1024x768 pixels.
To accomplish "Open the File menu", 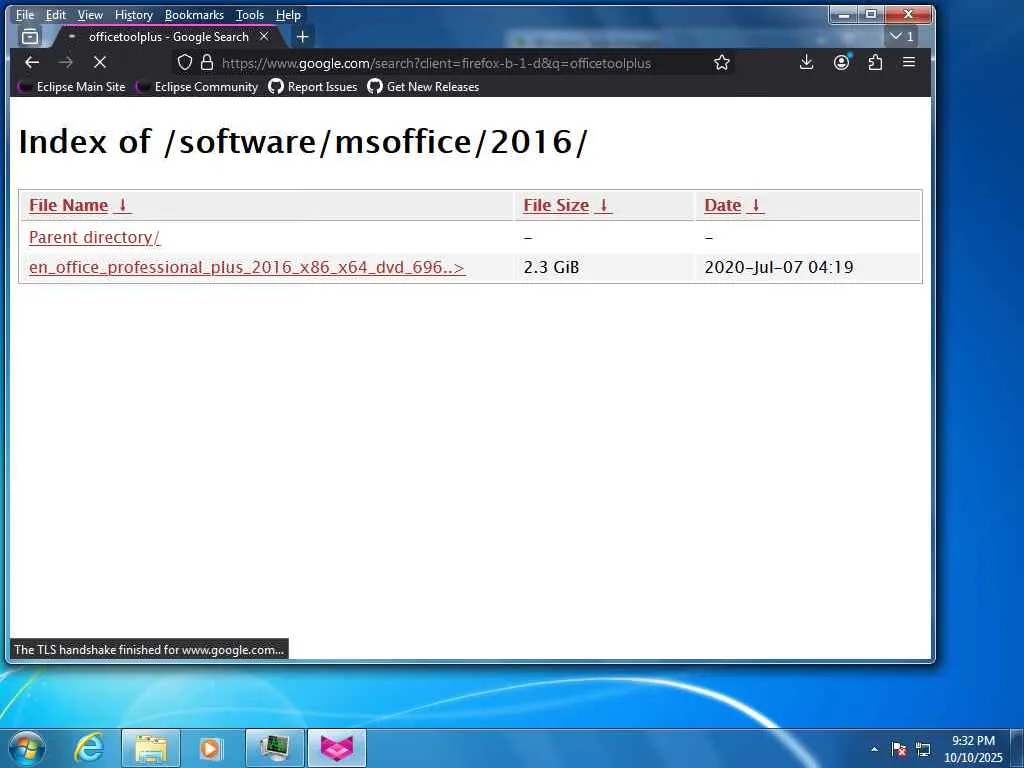I will coord(25,14).
